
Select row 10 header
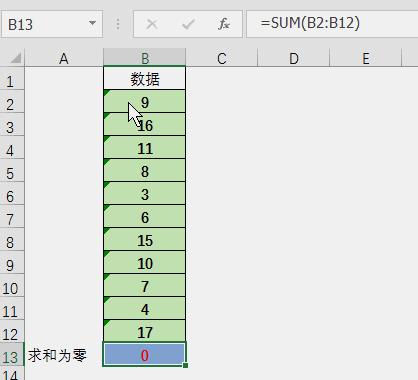[x=12, y=286]
